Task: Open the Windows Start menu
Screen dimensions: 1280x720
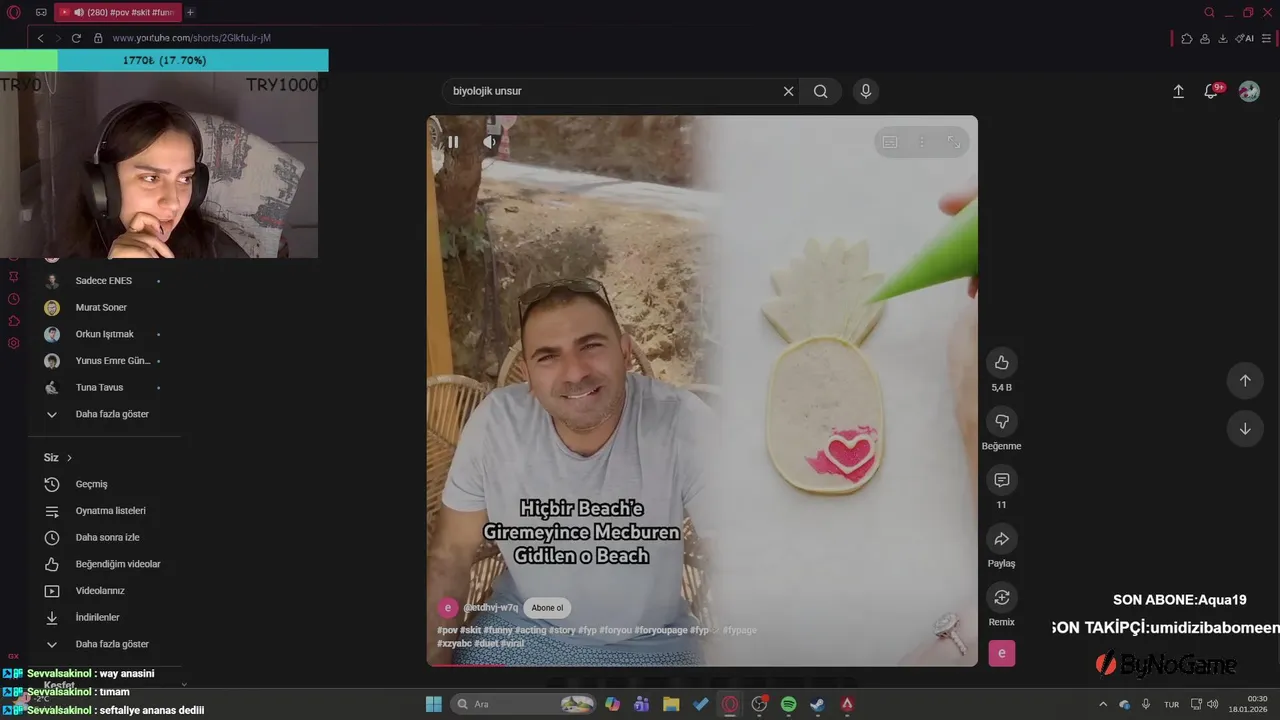Action: (433, 704)
